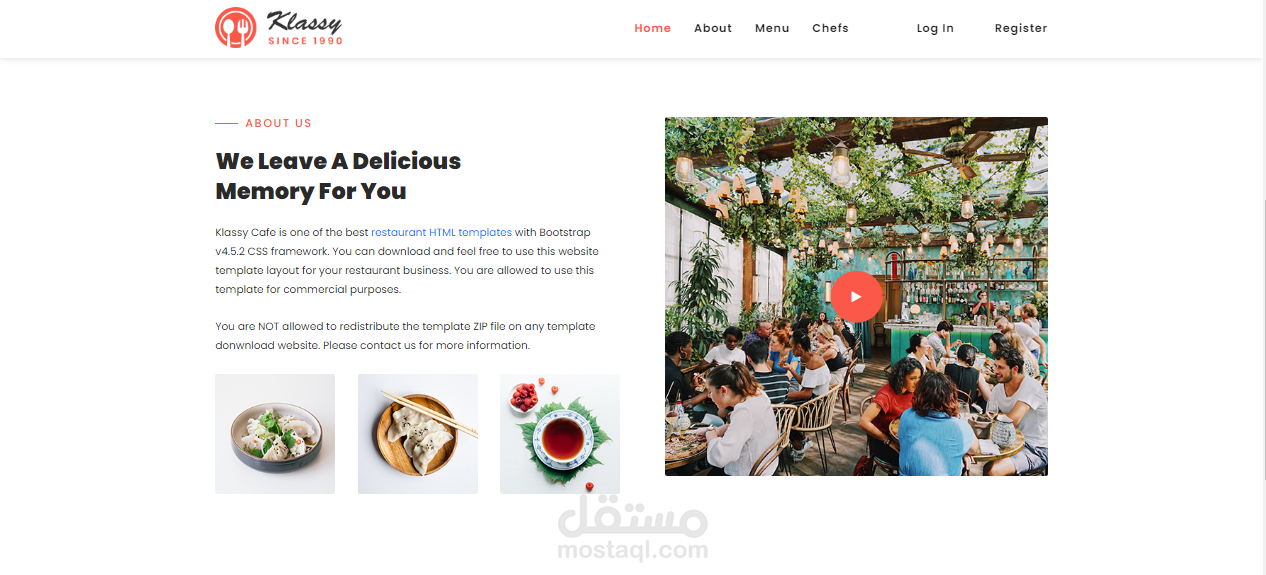Click the ABOUT US section label
The width and height of the screenshot is (1266, 575).
coord(279,123)
